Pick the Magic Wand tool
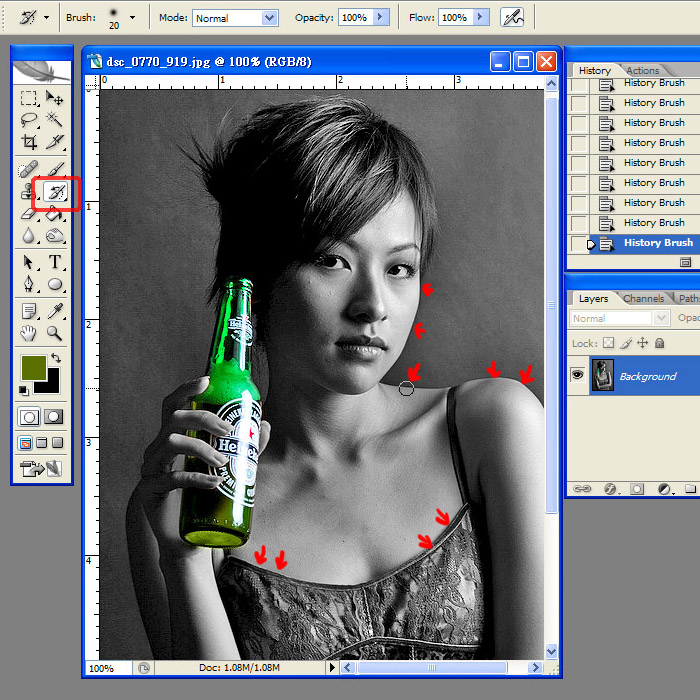This screenshot has width=700, height=700. pyautogui.click(x=56, y=120)
